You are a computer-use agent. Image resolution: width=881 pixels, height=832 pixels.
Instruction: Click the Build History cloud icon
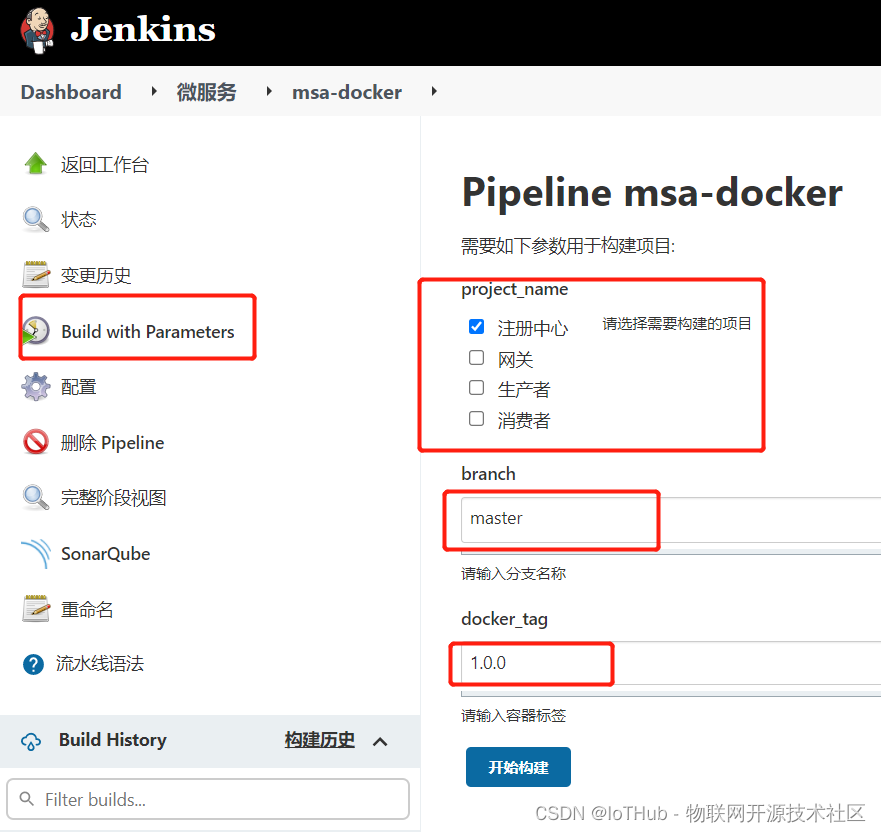[x=31, y=741]
